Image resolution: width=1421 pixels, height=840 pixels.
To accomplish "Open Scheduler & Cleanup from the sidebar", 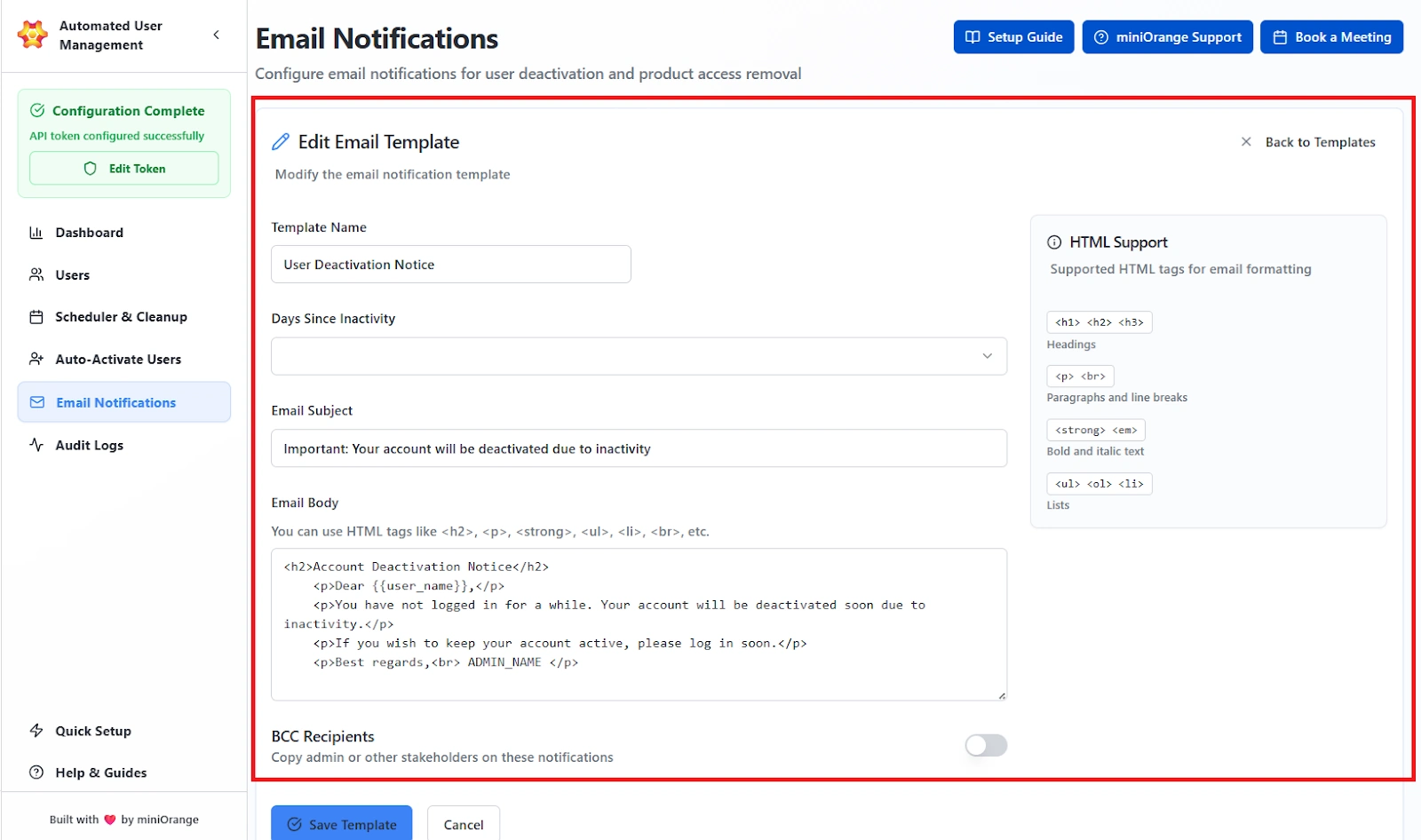I will [120, 316].
